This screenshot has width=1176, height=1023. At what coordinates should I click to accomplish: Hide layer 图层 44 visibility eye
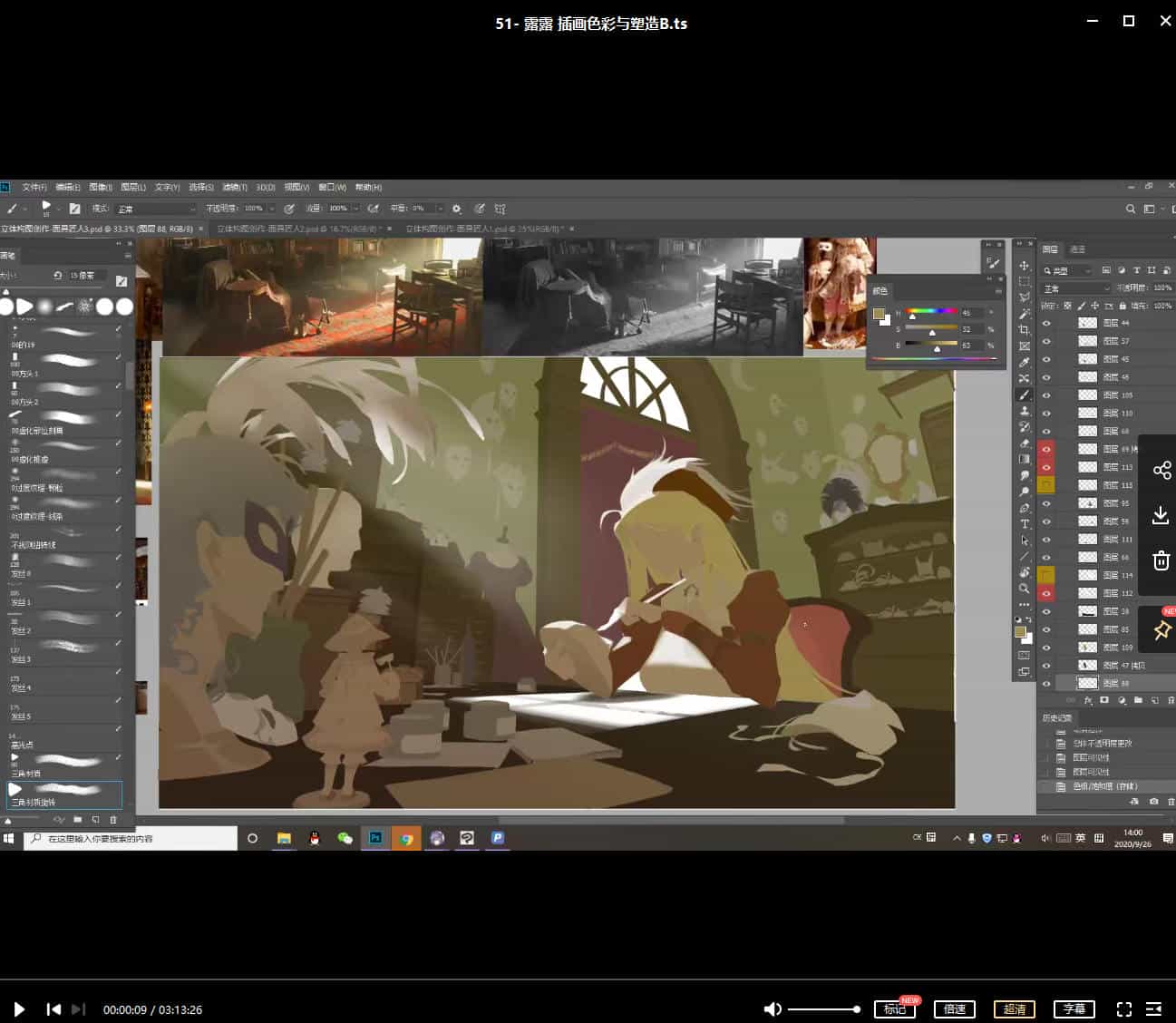(1046, 323)
